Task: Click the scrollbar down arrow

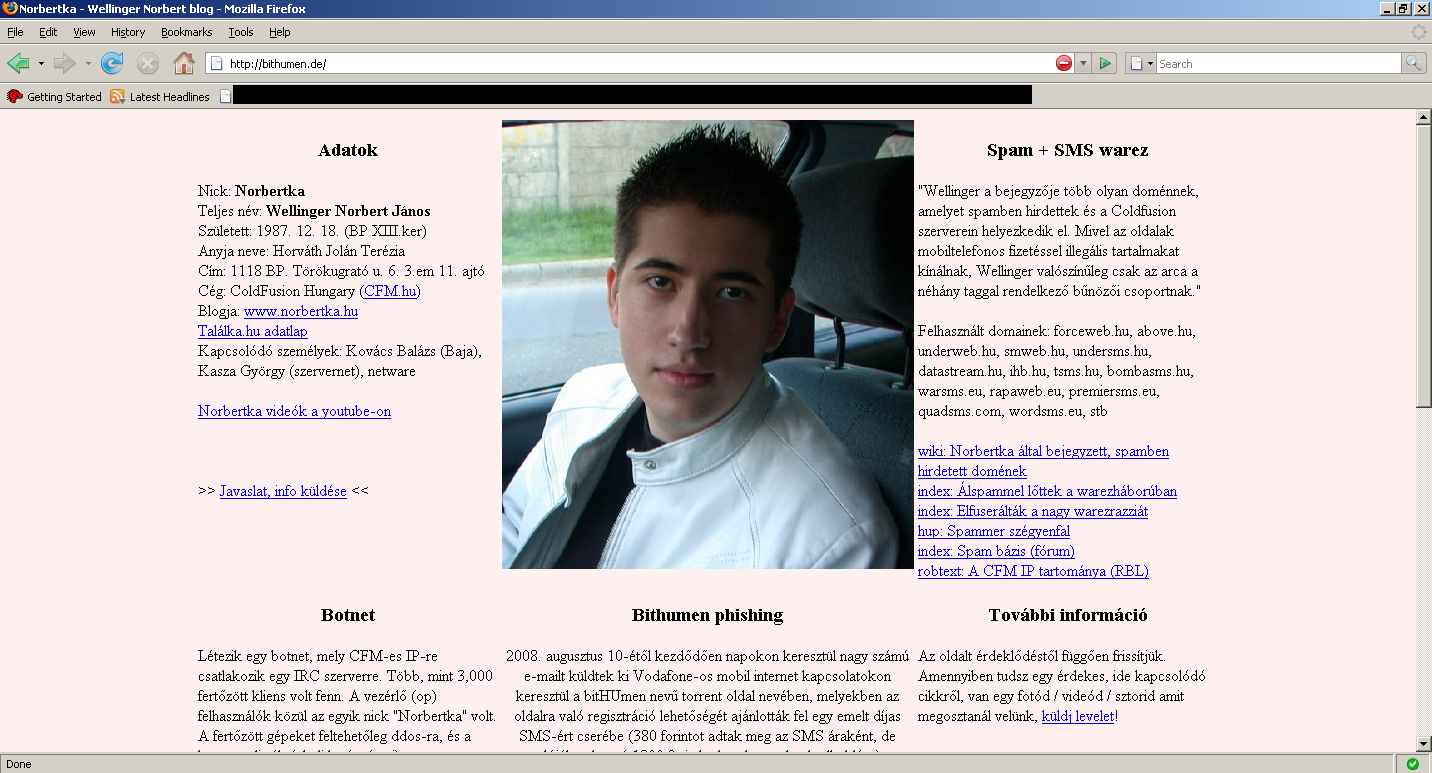Action: tap(1423, 744)
